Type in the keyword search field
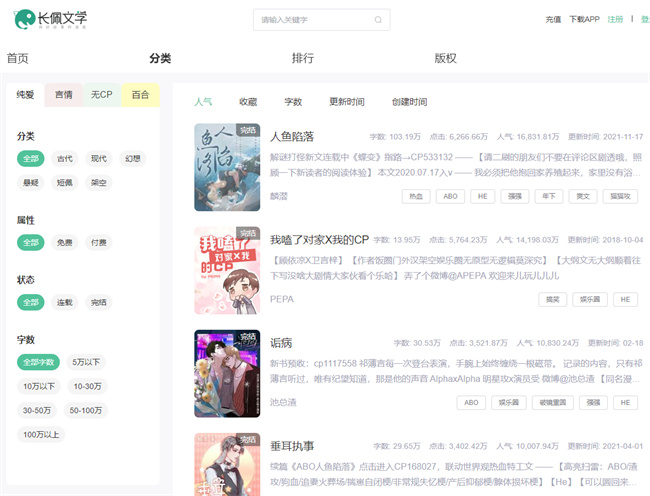Viewport: 650px width, 496px height. click(310, 19)
